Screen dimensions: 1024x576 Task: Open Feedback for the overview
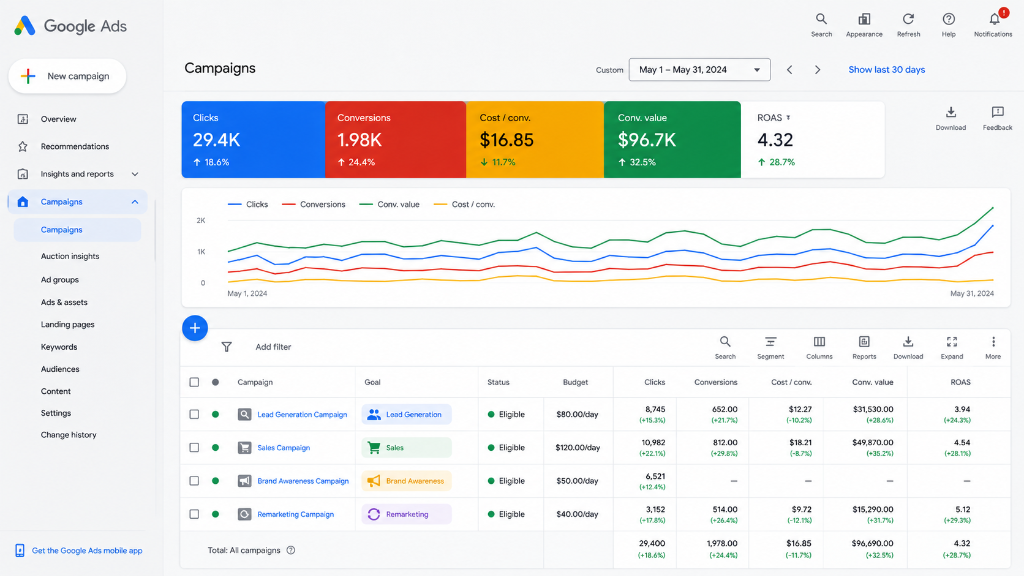(x=997, y=118)
